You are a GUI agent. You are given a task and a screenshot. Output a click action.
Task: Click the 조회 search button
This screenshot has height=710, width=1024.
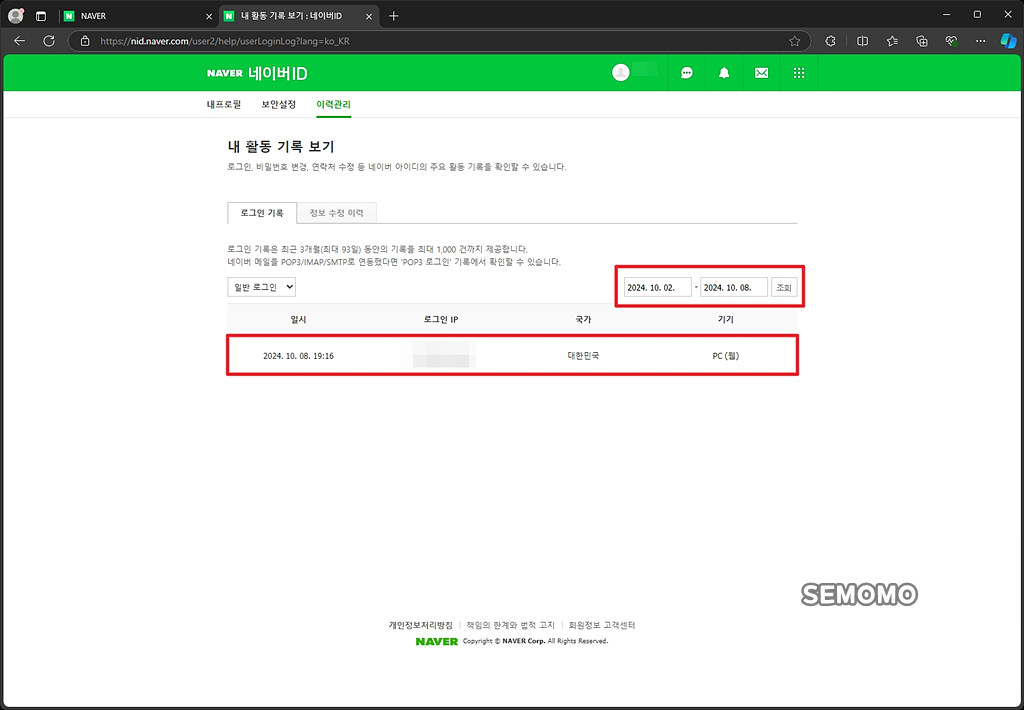[784, 287]
